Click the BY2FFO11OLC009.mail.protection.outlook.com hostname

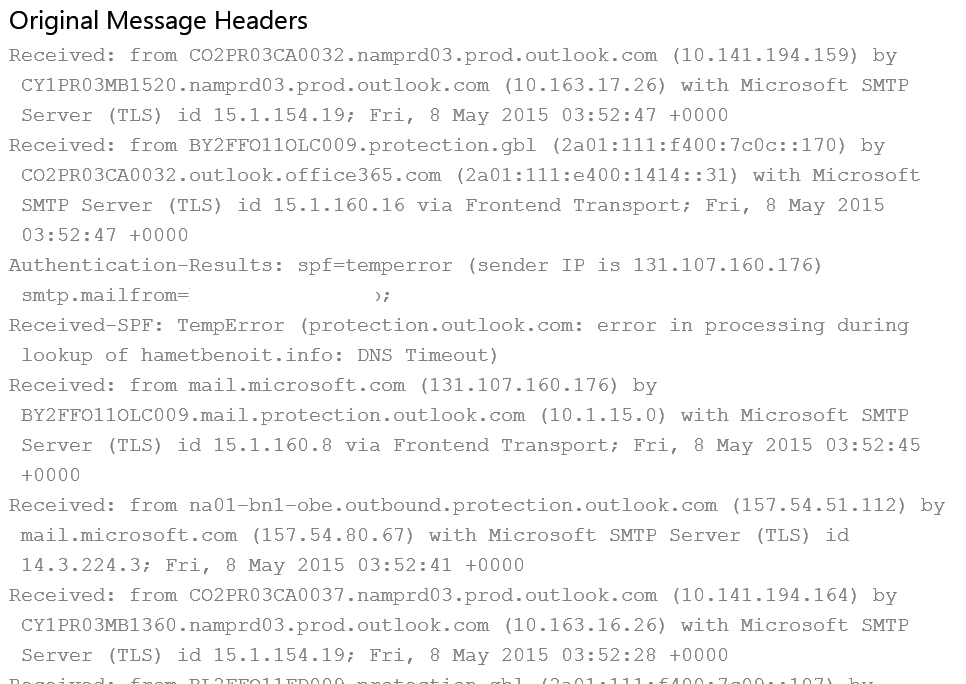[273, 415]
